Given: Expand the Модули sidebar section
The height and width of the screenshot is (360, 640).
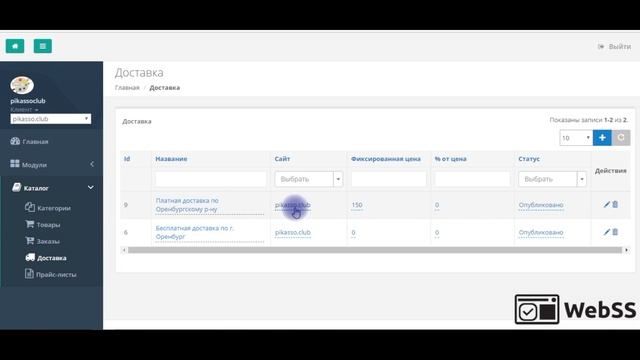Looking at the screenshot, I should 51,164.
